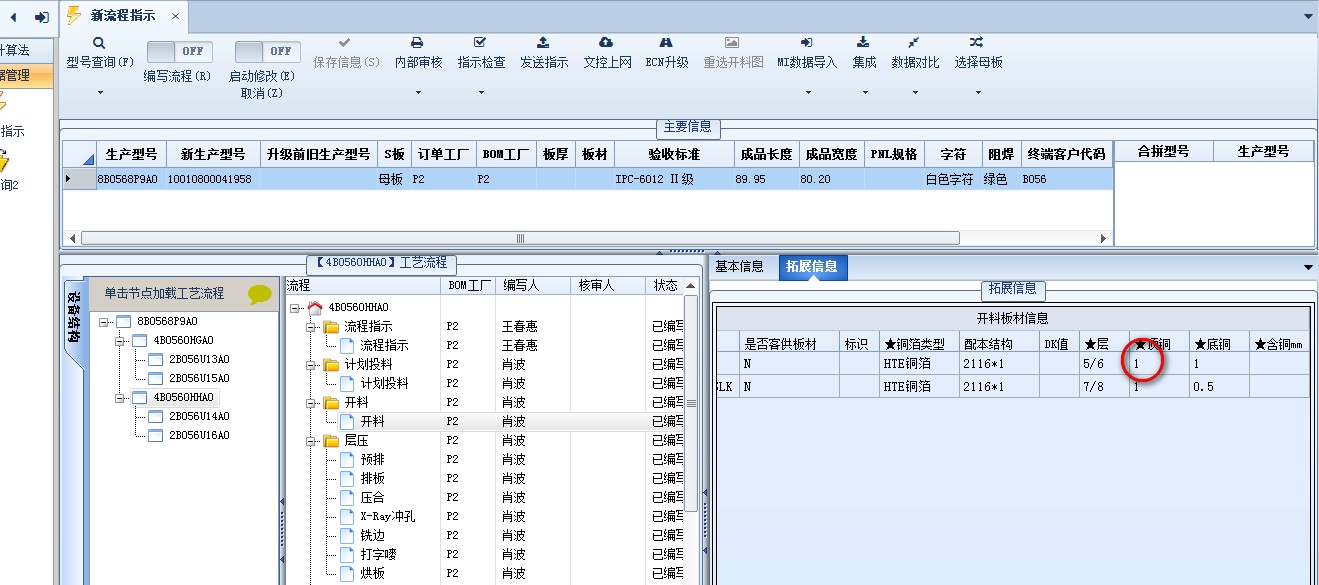Image resolution: width=1319 pixels, height=585 pixels.
Task: Open dropdown arrow under 内部审核
Action: pos(417,93)
